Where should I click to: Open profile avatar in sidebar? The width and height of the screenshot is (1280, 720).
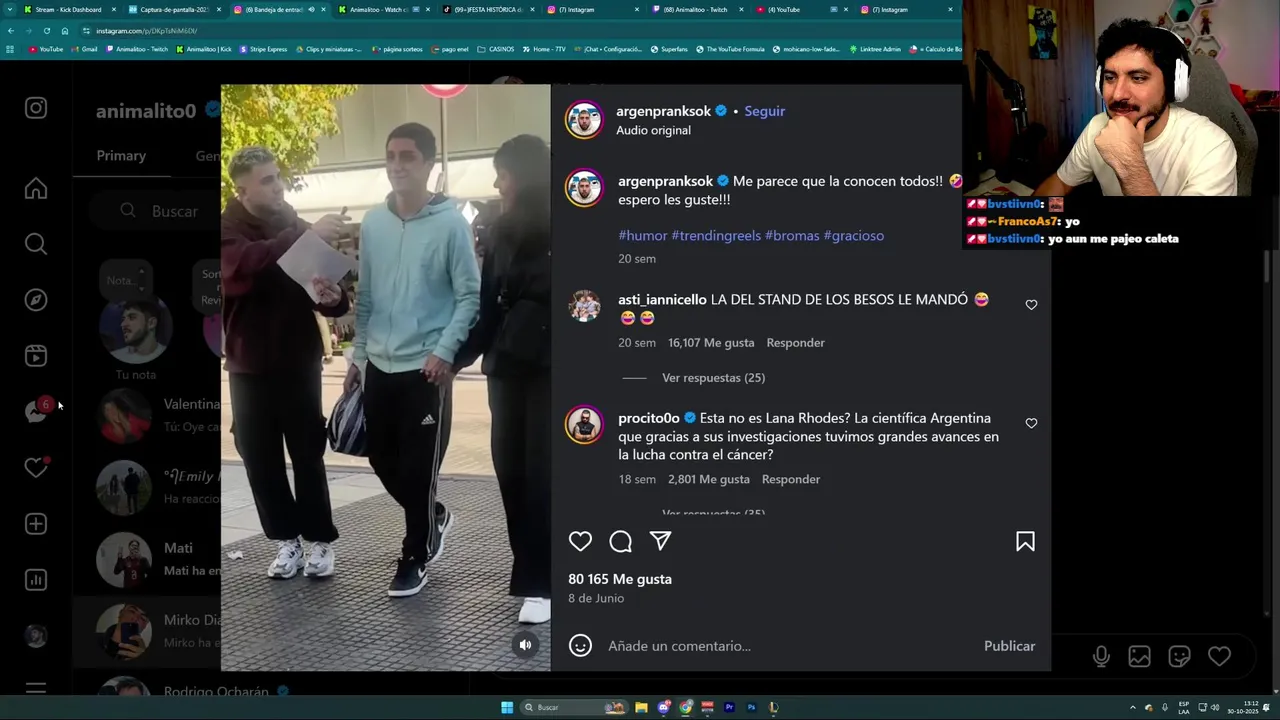click(x=36, y=636)
